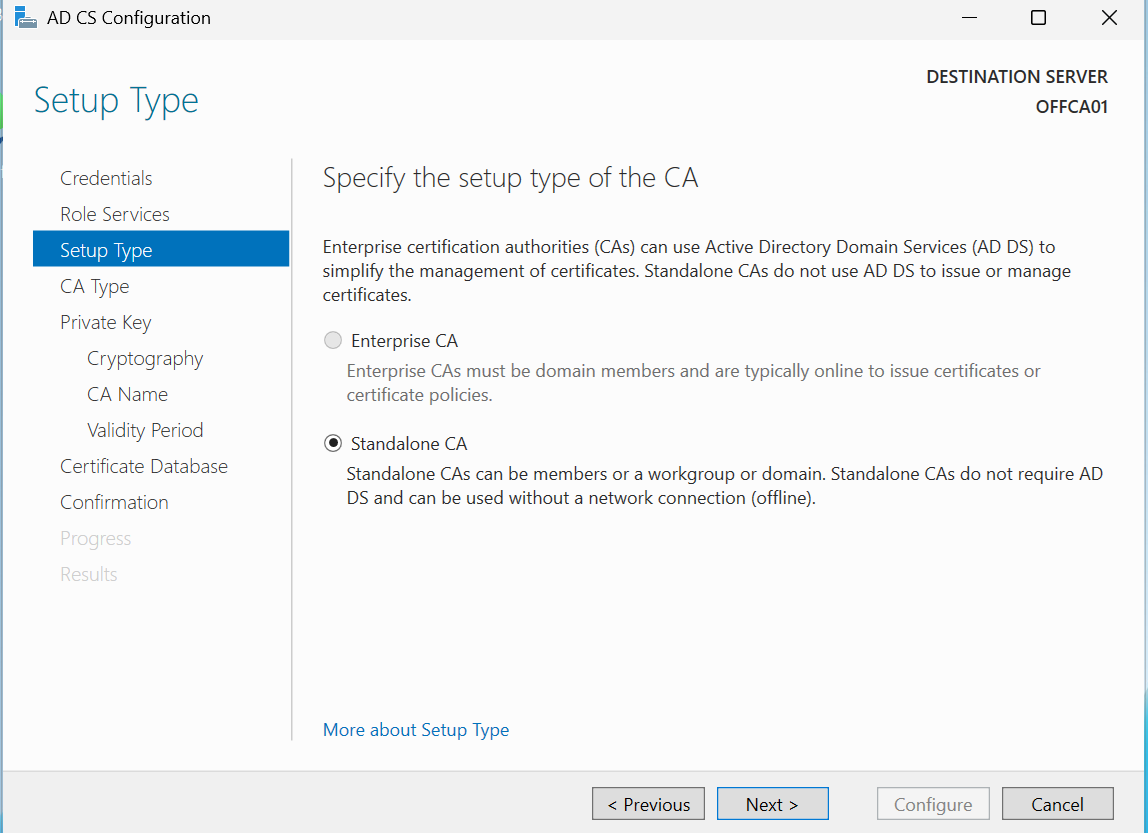Go to the Credentials step
The height and width of the screenshot is (833, 1148).
tap(106, 178)
